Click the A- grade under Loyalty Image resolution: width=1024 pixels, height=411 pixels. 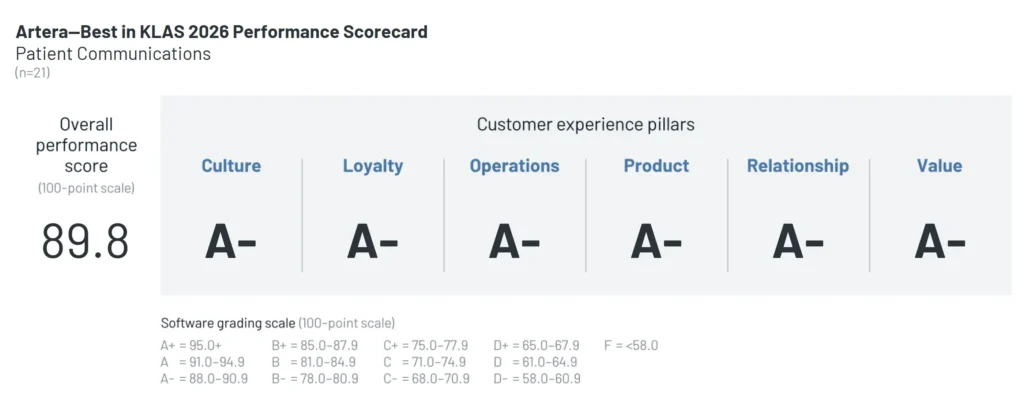(373, 242)
